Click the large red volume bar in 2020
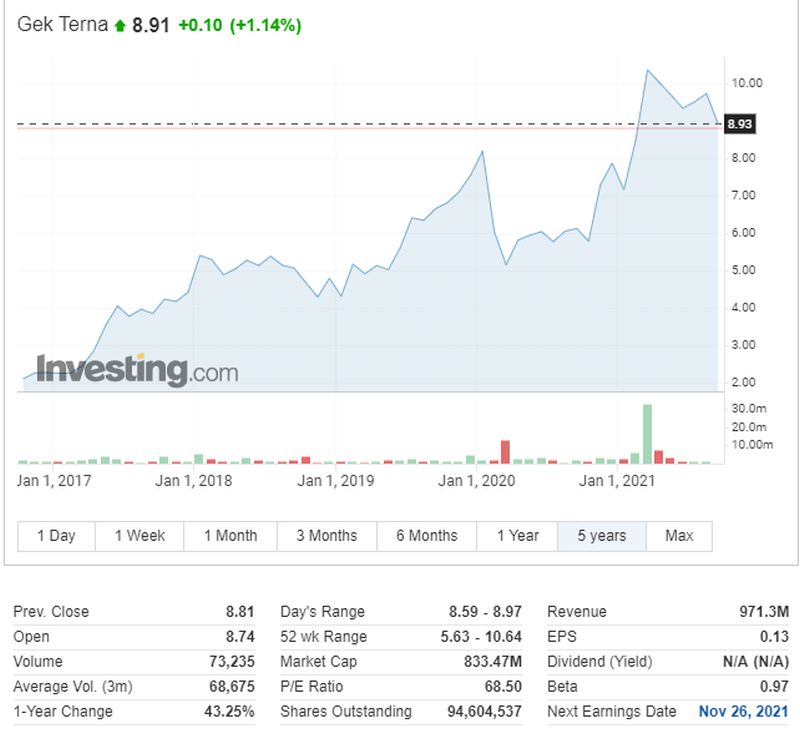Image resolution: width=800 pixels, height=729 pixels. pos(505,452)
